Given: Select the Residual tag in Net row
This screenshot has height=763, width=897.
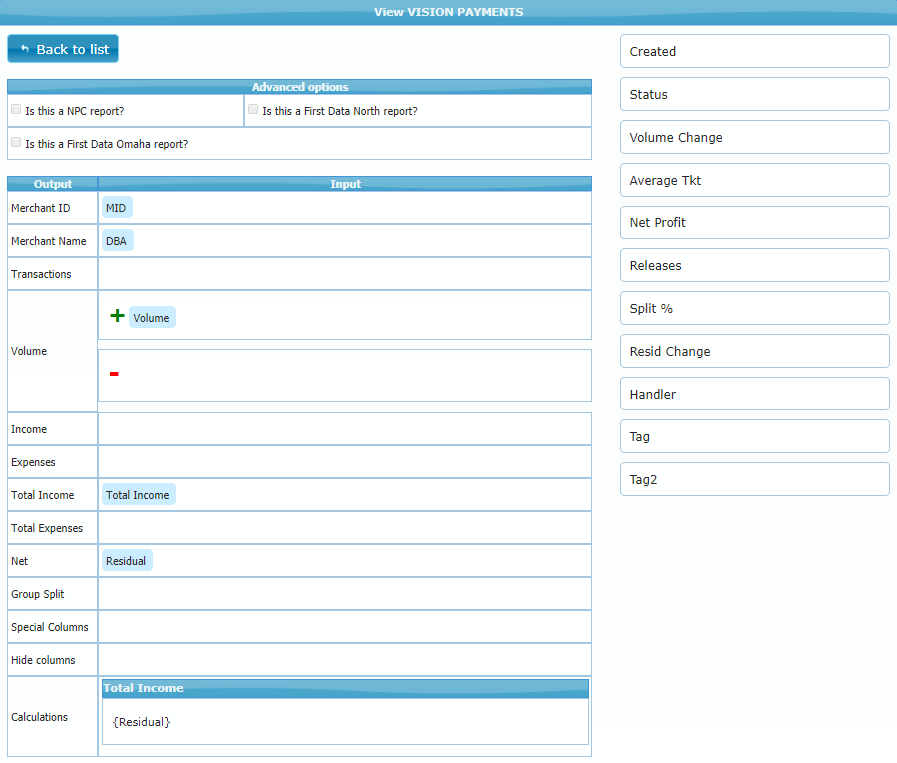Looking at the screenshot, I should tap(126, 561).
